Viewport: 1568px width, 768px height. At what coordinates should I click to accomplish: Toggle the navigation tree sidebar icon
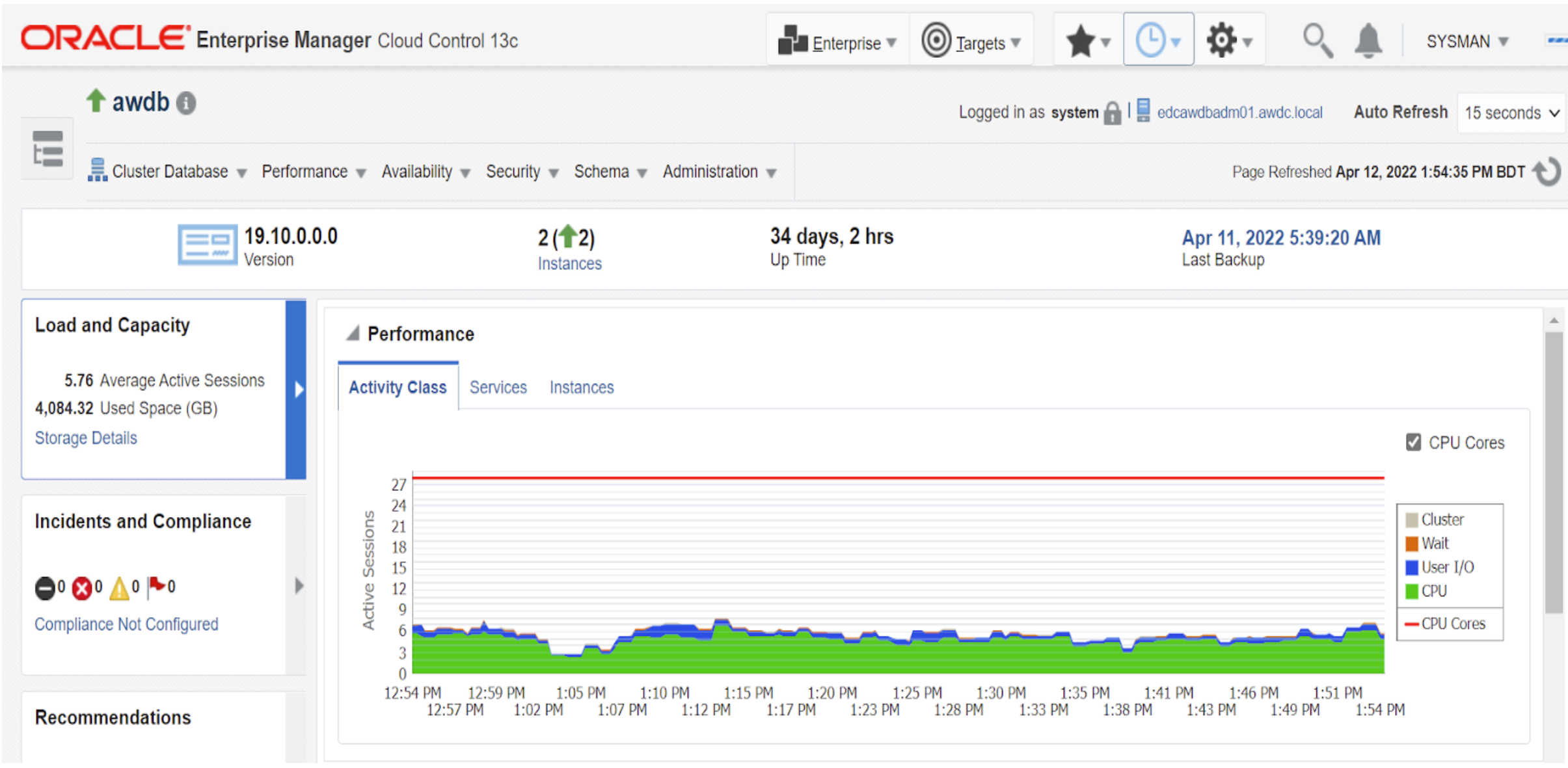click(47, 148)
